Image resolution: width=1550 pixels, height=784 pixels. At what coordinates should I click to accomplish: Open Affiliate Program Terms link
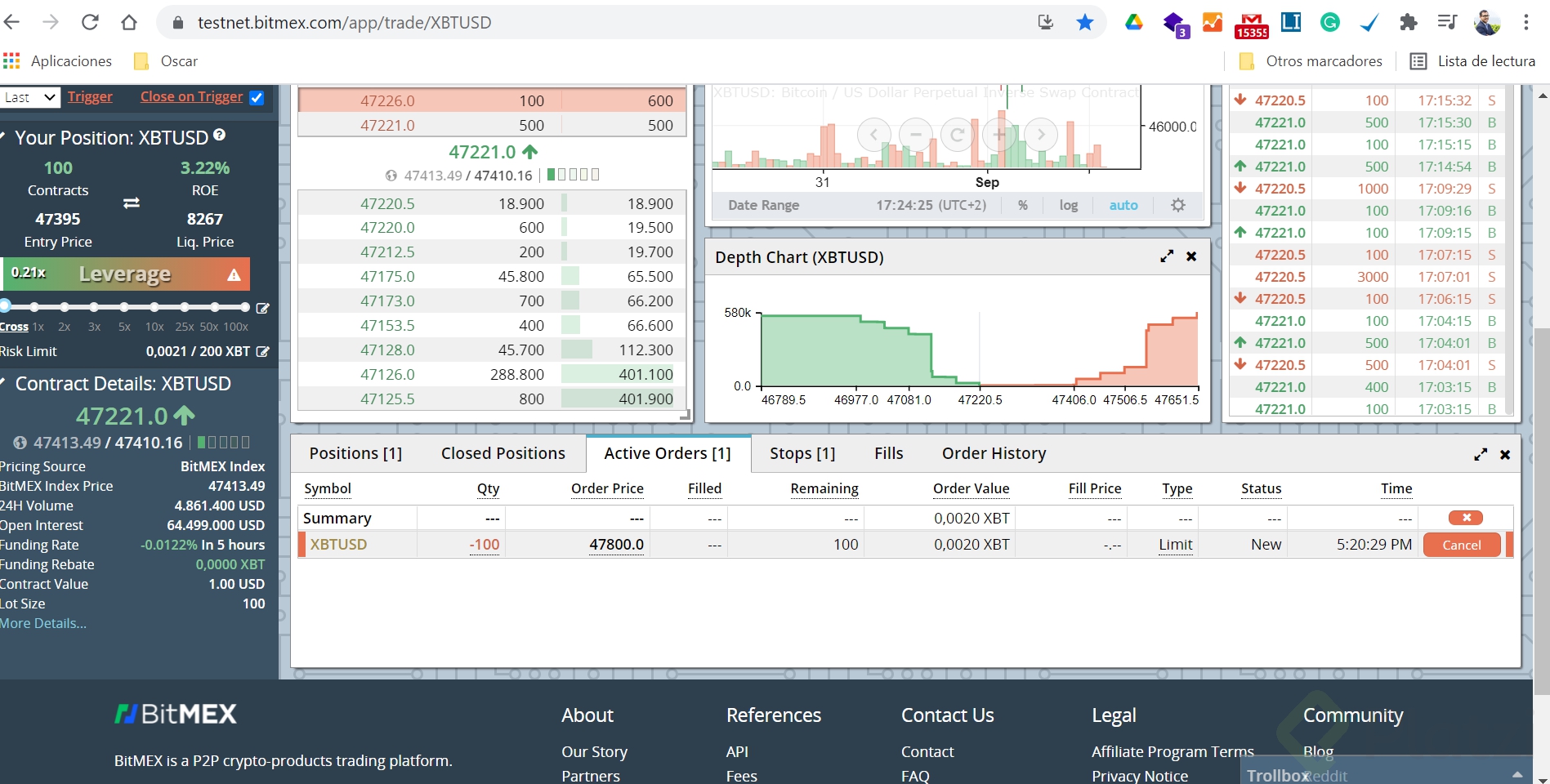[x=1173, y=752]
